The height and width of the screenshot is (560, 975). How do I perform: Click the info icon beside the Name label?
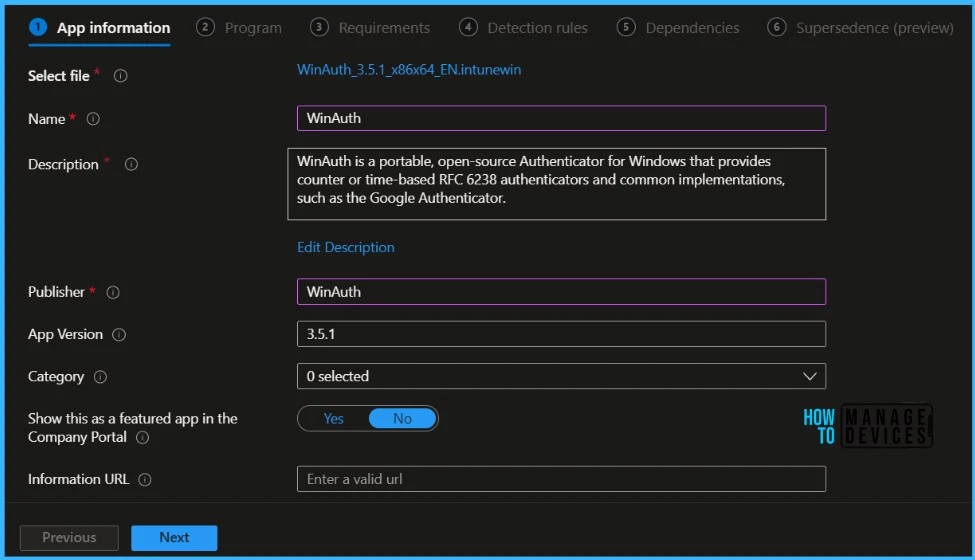[x=93, y=119]
